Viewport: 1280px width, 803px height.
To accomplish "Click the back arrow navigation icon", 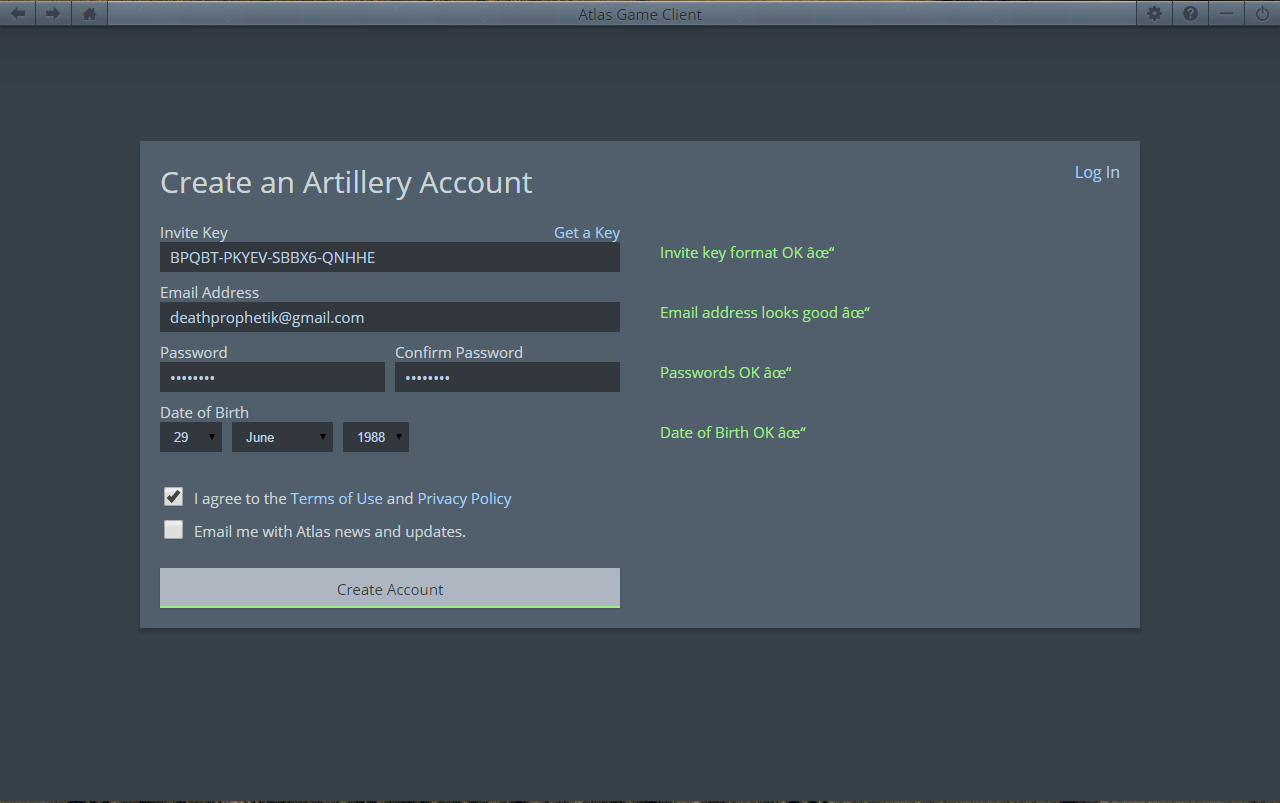I will click(18, 14).
